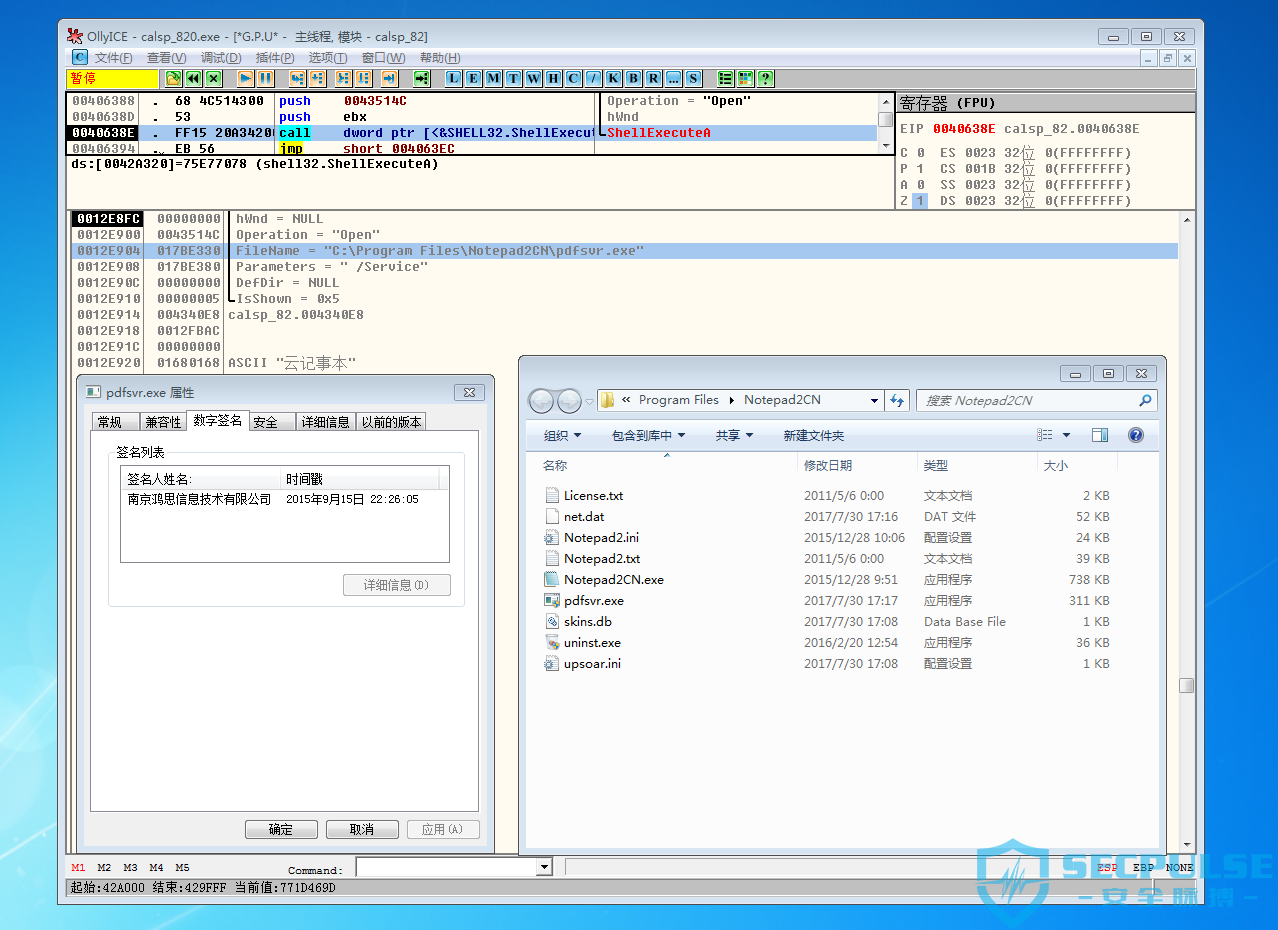Open Source window with S button
Image resolution: width=1278 pixels, height=930 pixels.
693,78
